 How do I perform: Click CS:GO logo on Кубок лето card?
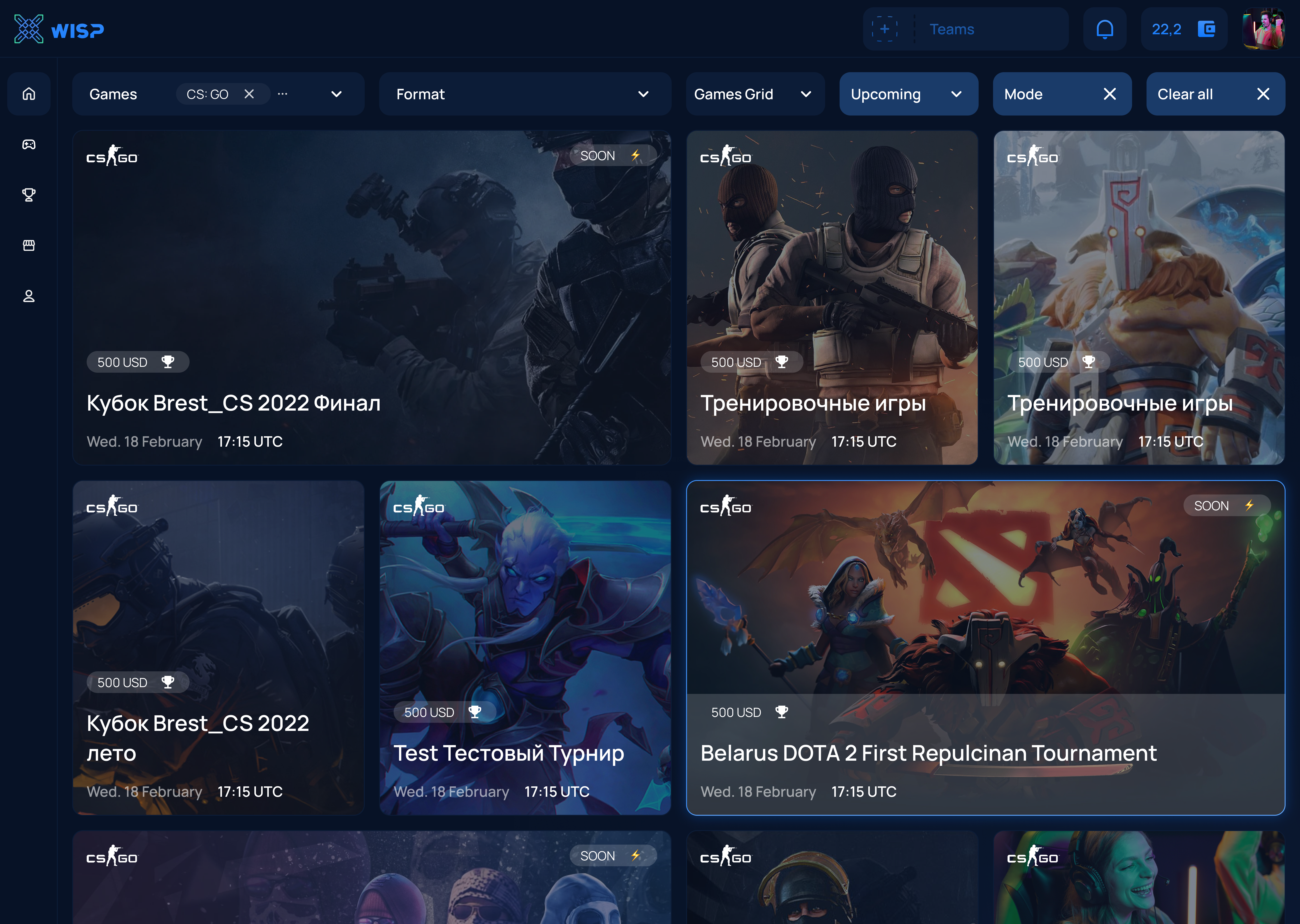tap(112, 505)
